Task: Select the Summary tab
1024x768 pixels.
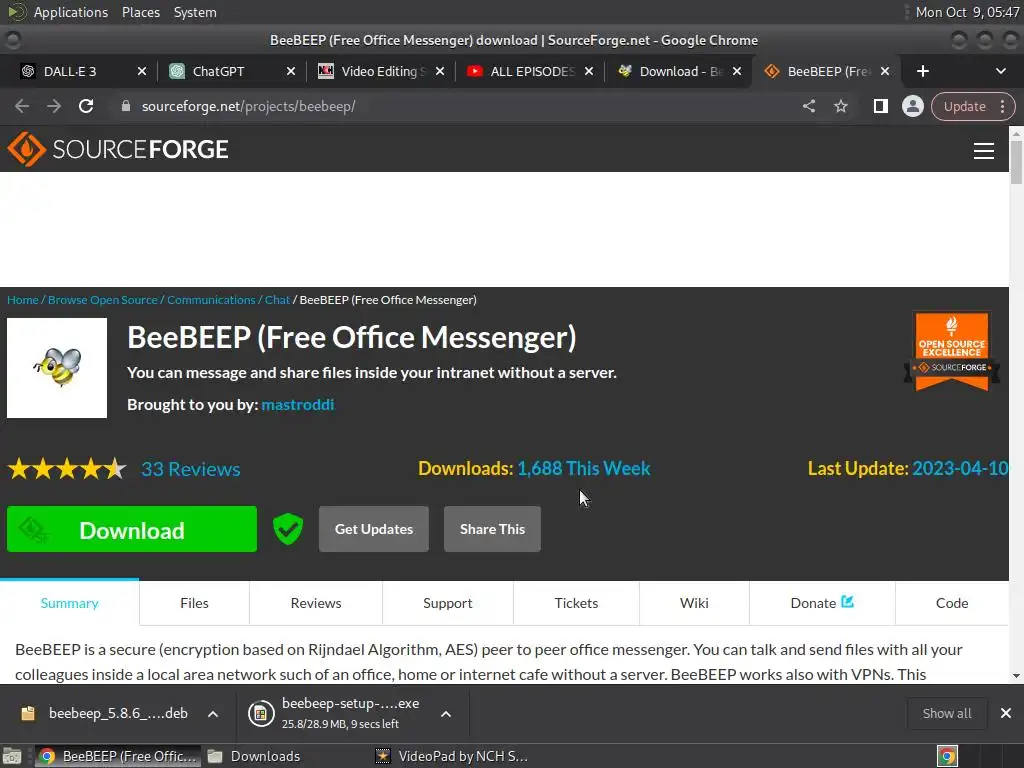Action: click(69, 603)
